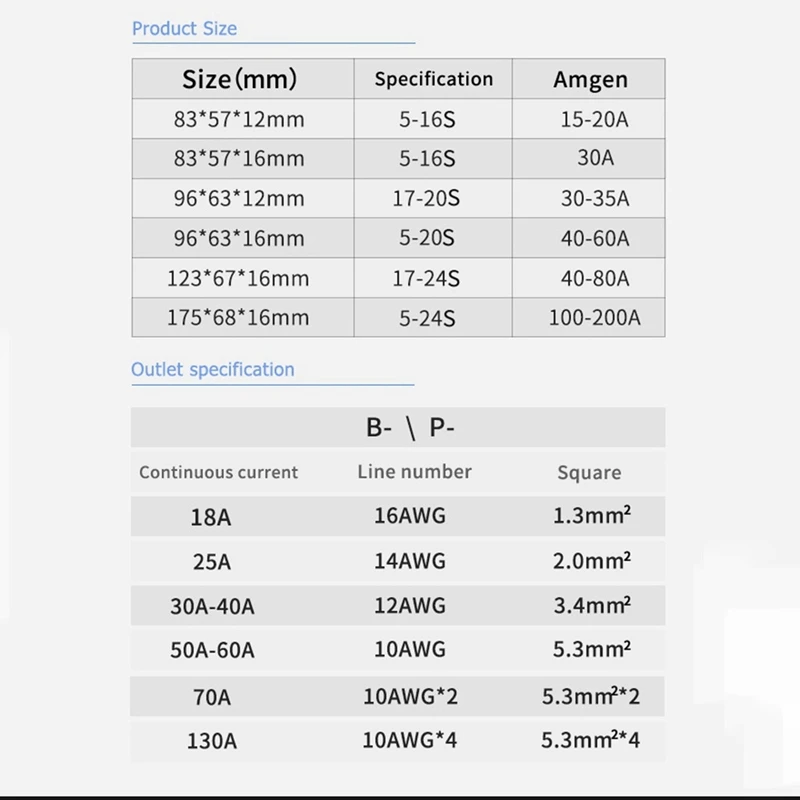Image resolution: width=800 pixels, height=800 pixels.
Task: Click the Outlet specification heading
Action: point(213,369)
